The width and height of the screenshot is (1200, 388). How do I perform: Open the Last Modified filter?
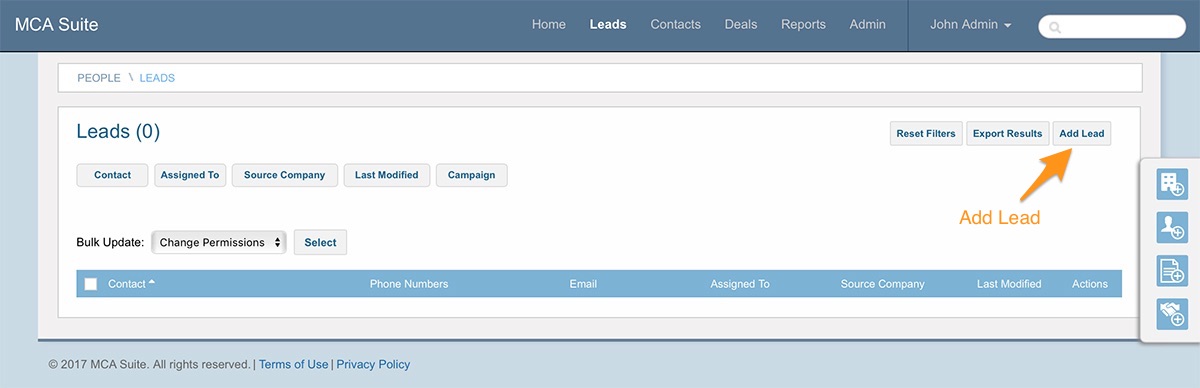pyautogui.click(x=387, y=175)
